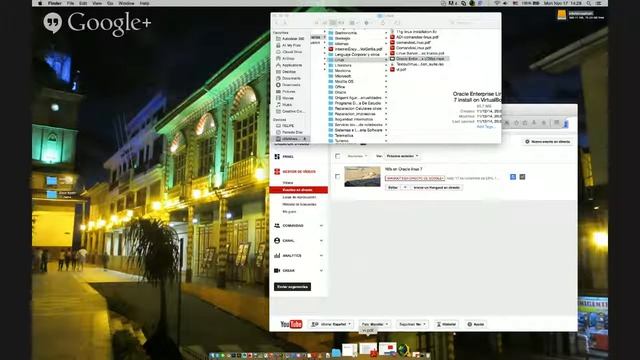Open dropdown arrow next to Editar
The height and width of the screenshot is (360, 640).
pos(405,188)
